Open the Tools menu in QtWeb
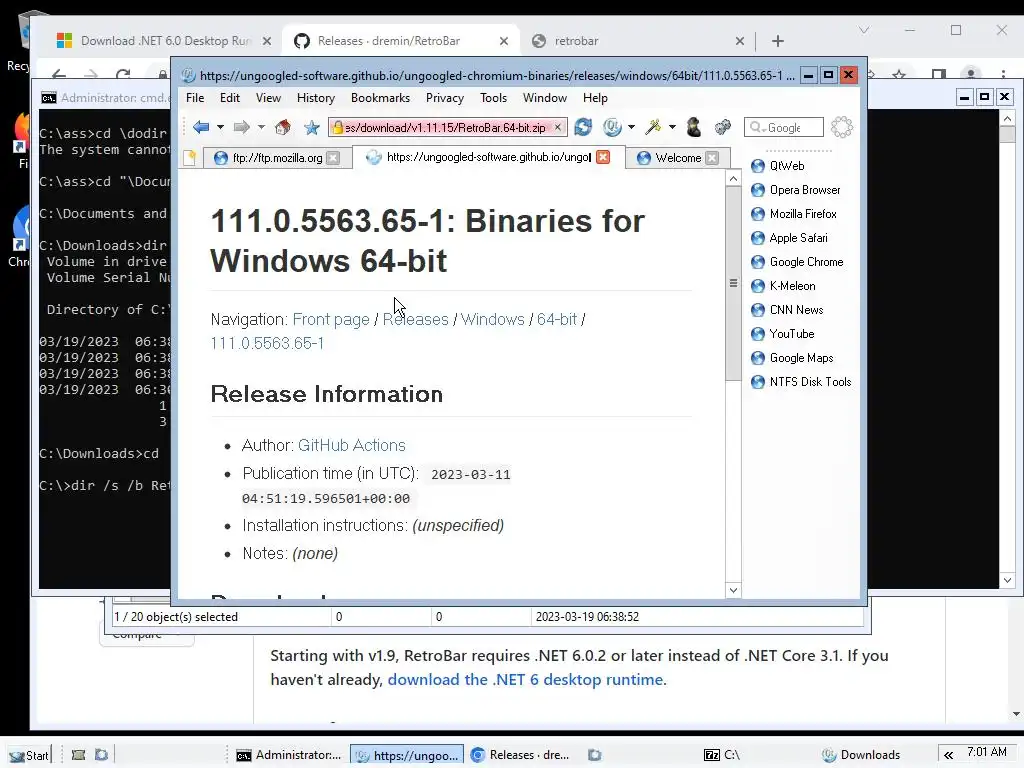This screenshot has height=768, width=1024. [493, 98]
